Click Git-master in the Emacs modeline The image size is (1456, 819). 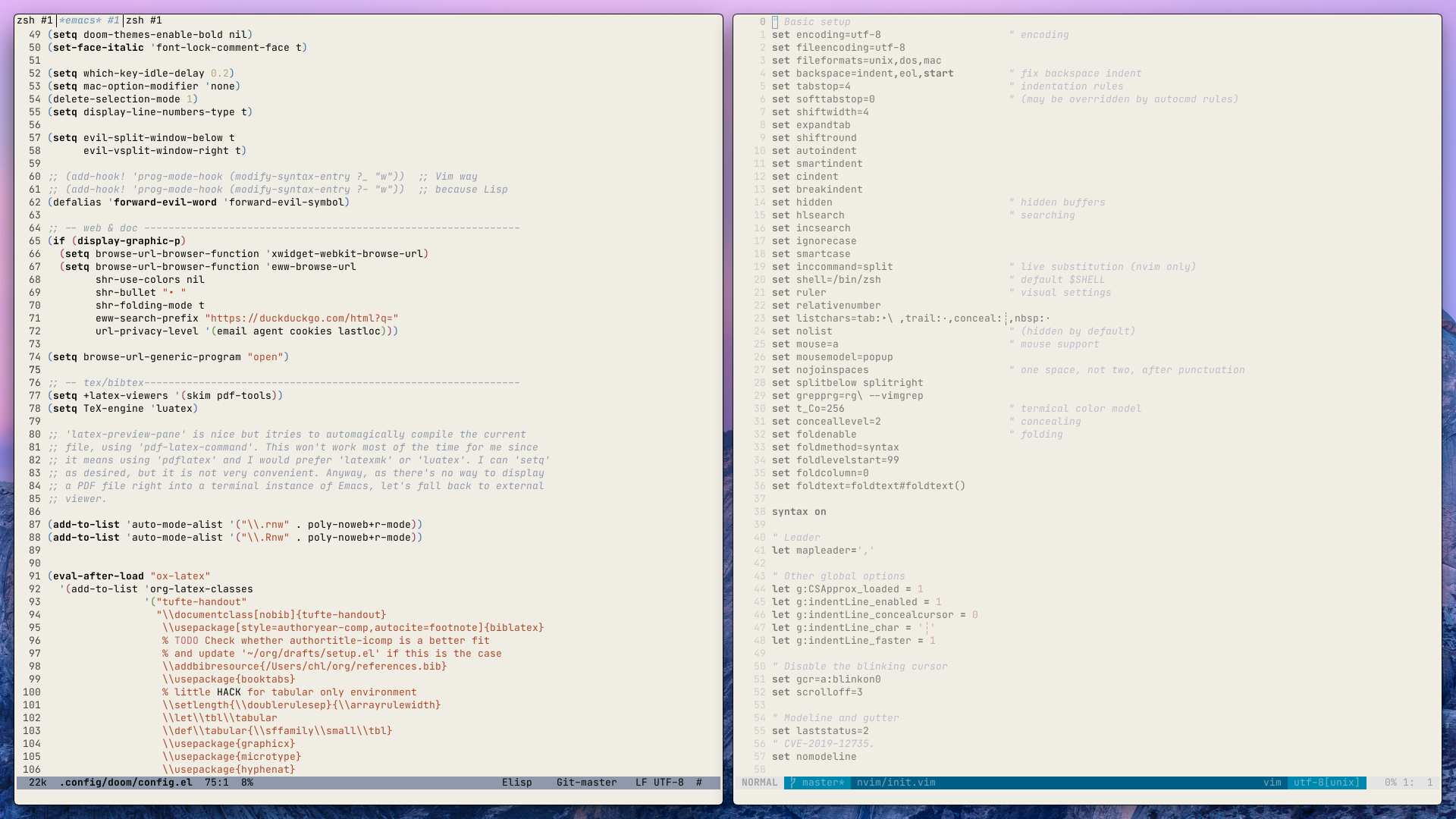tap(586, 783)
